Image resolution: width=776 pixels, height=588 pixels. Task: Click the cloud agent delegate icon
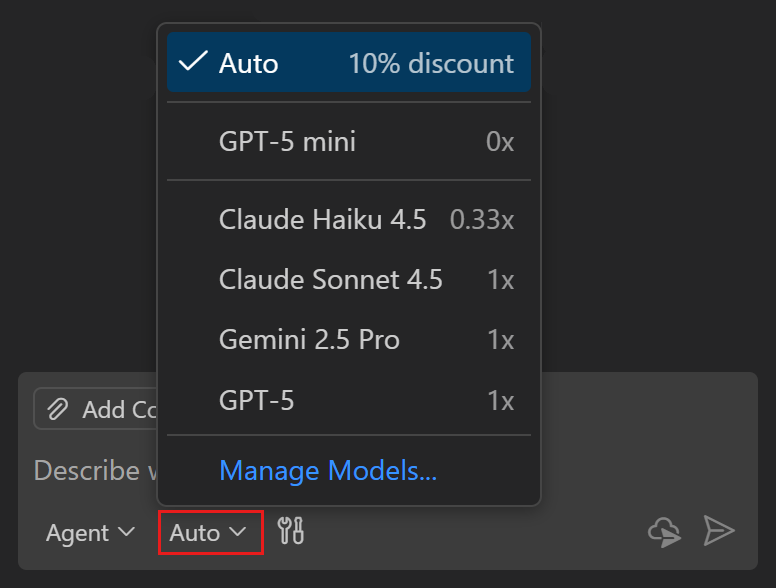pos(665,532)
